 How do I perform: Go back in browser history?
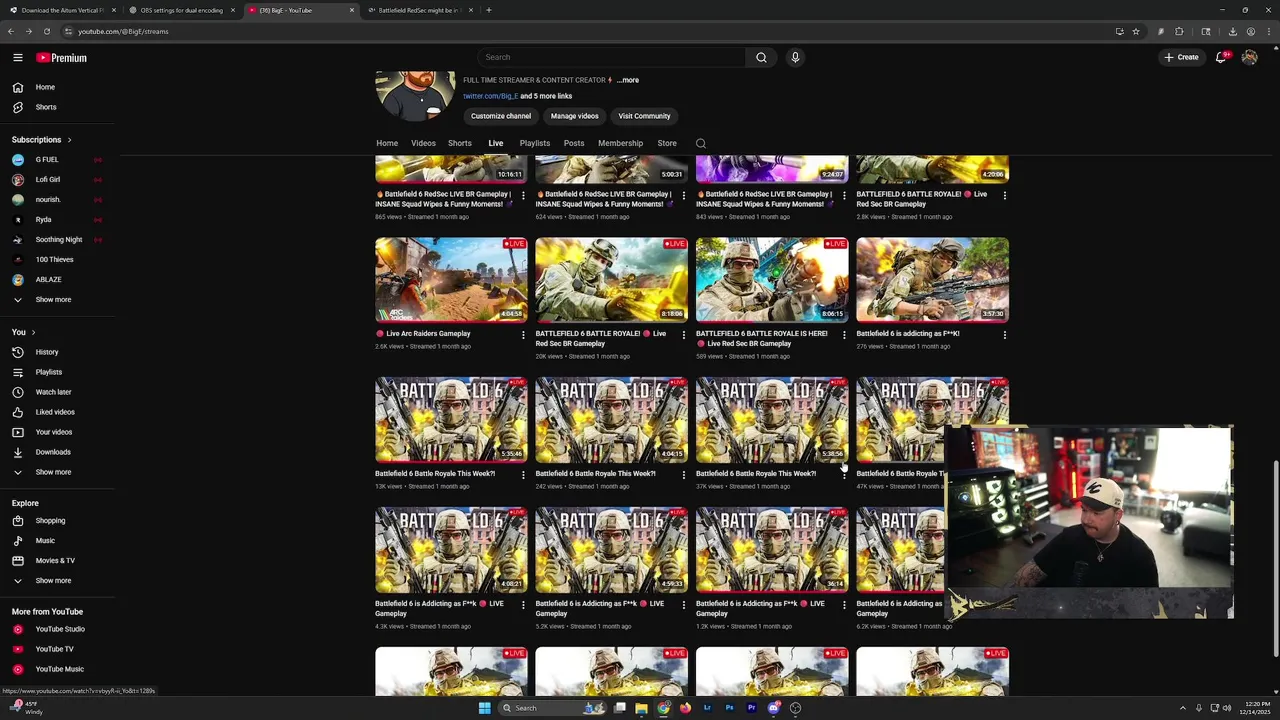(x=10, y=31)
